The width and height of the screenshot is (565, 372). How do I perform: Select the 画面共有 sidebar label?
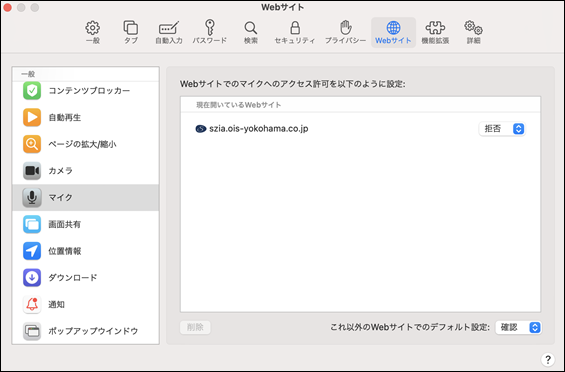click(64, 224)
